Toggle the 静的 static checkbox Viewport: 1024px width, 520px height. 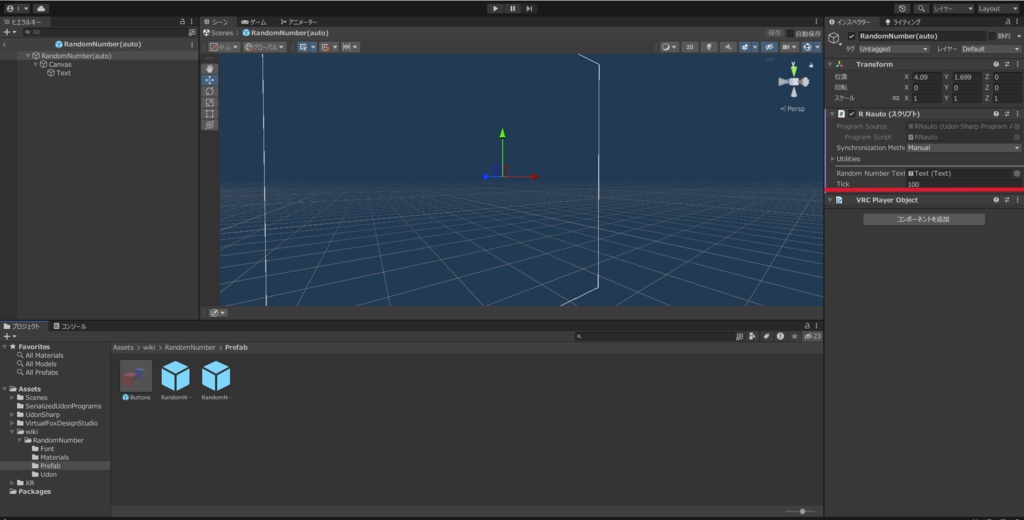[x=992, y=37]
